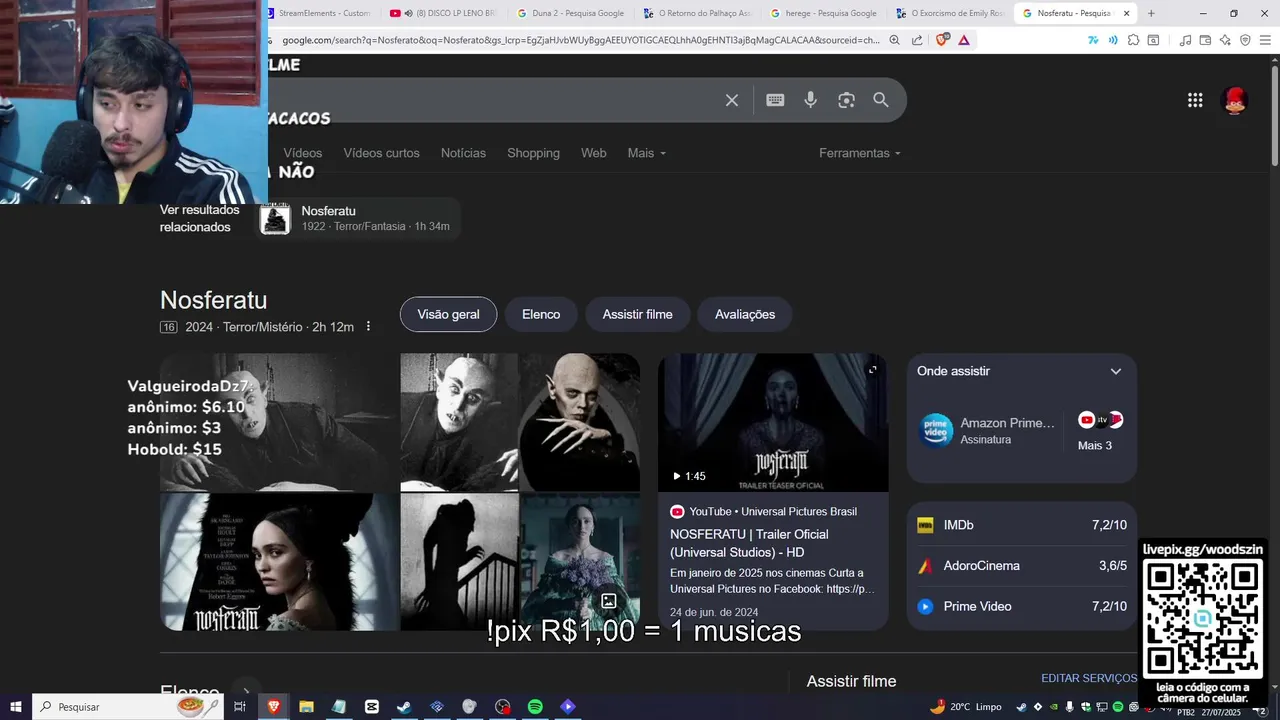Clear the Google search box text
Viewport: 1280px width, 720px height.
click(x=732, y=100)
